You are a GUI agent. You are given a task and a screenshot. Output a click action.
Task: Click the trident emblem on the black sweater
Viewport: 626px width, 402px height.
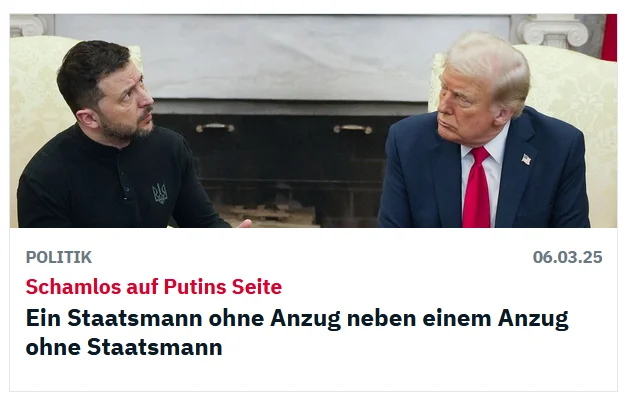pos(160,193)
